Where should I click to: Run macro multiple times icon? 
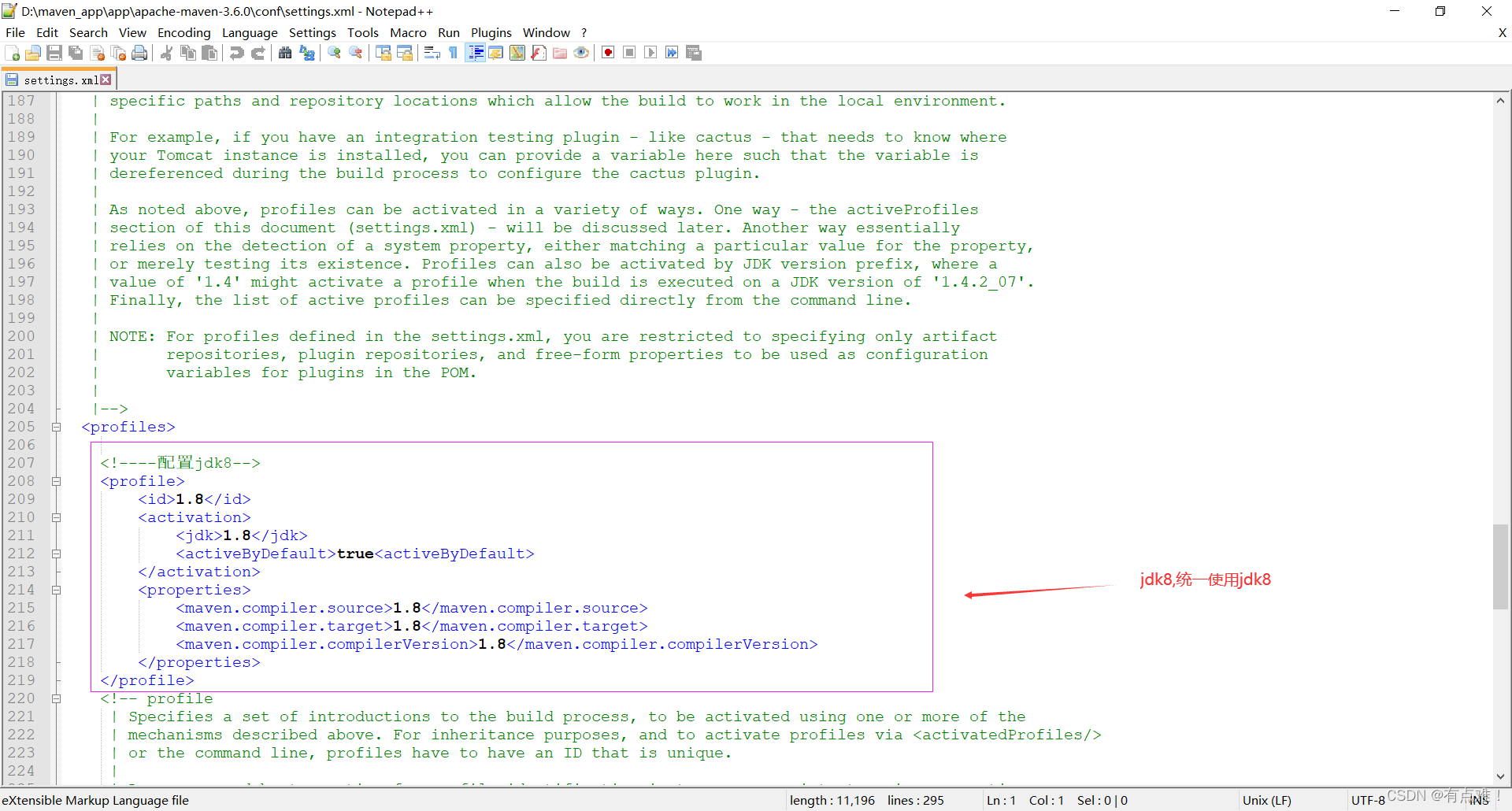pyautogui.click(x=672, y=53)
